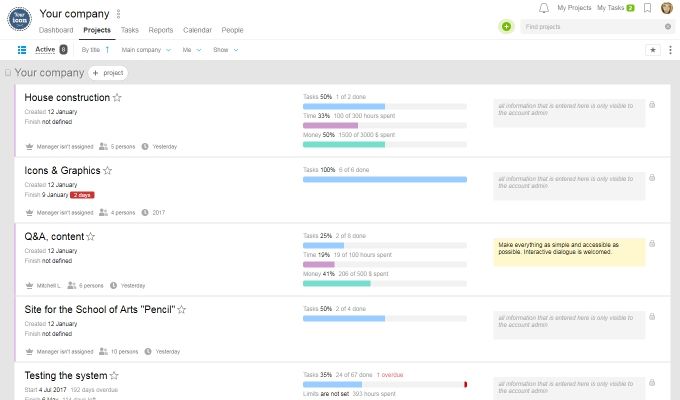
Task: Click the favorites star filter button
Action: click(x=653, y=49)
